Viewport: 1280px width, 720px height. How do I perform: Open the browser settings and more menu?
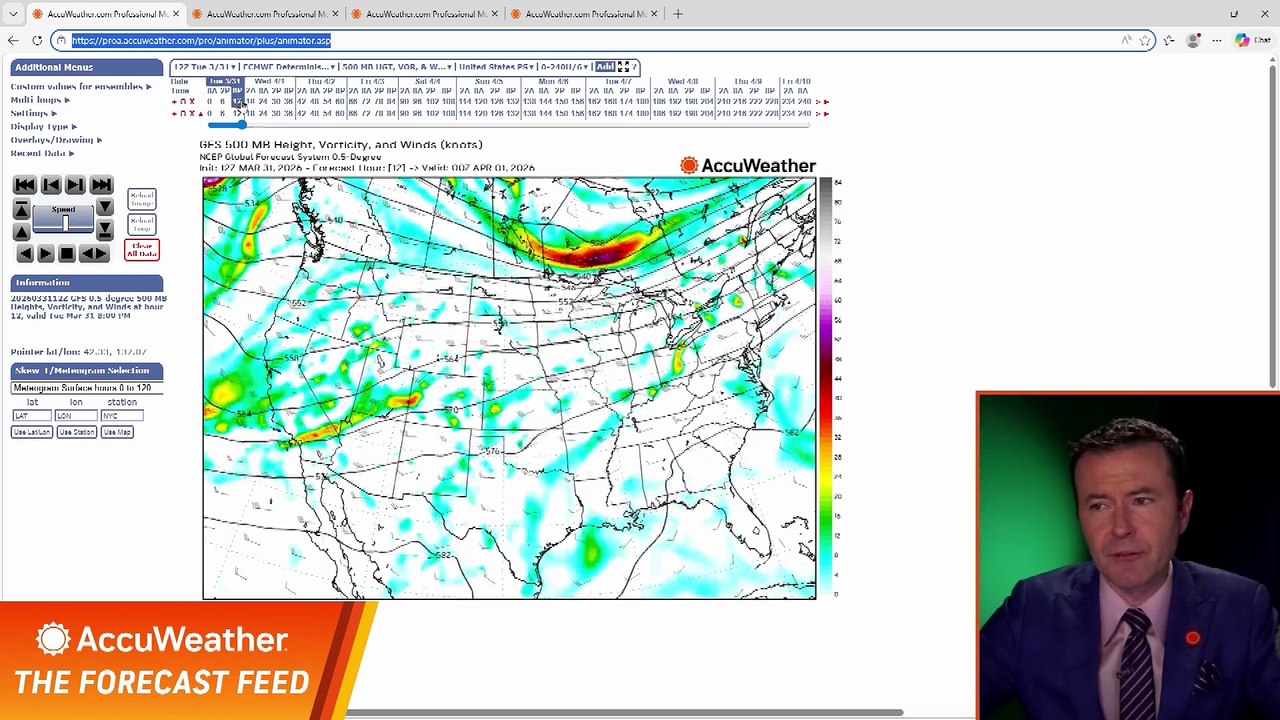(1217, 40)
